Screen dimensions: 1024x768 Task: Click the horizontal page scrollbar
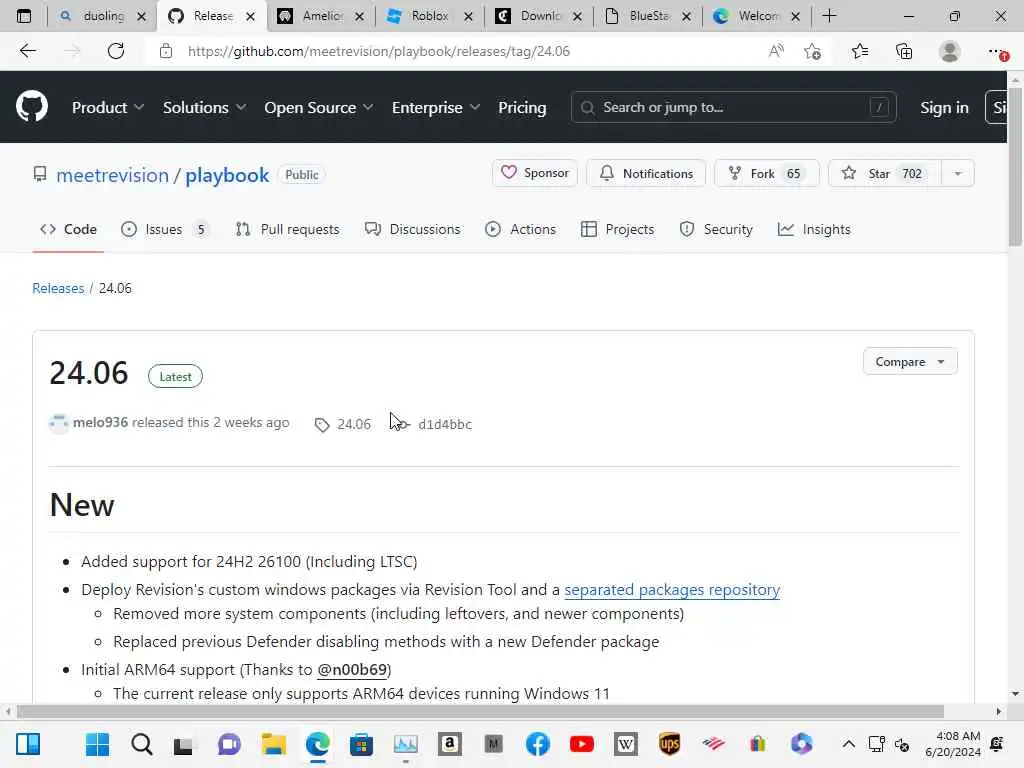point(480,711)
